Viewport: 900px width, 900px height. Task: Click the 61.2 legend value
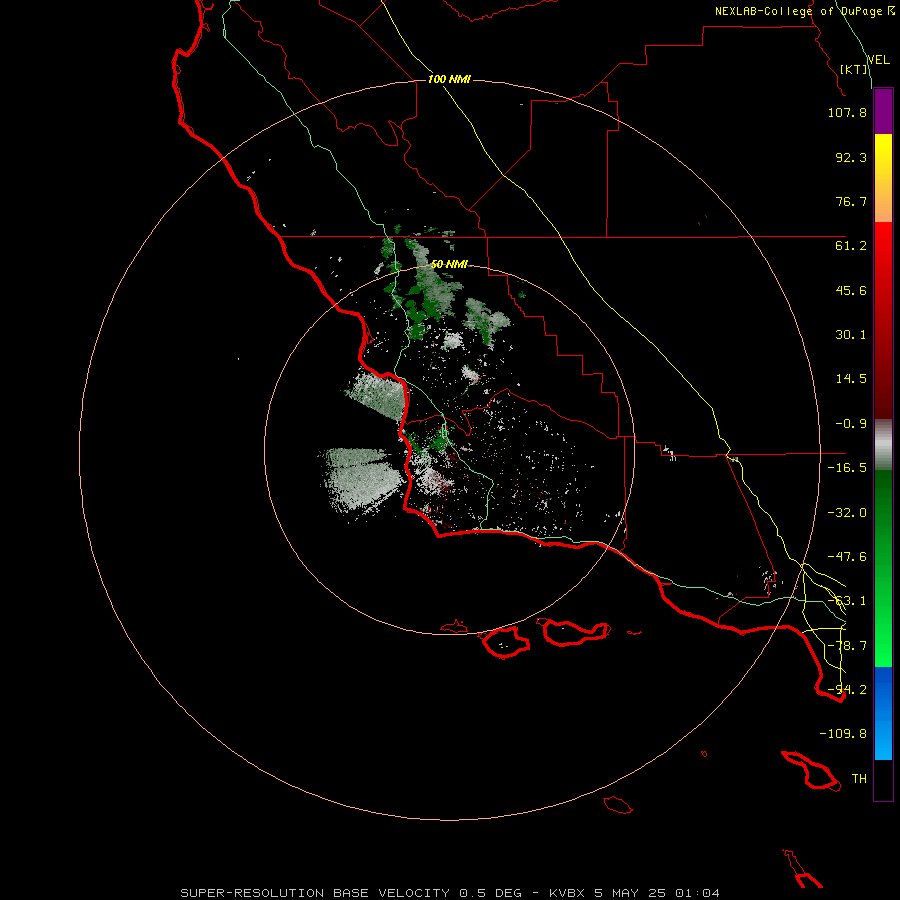coord(851,246)
